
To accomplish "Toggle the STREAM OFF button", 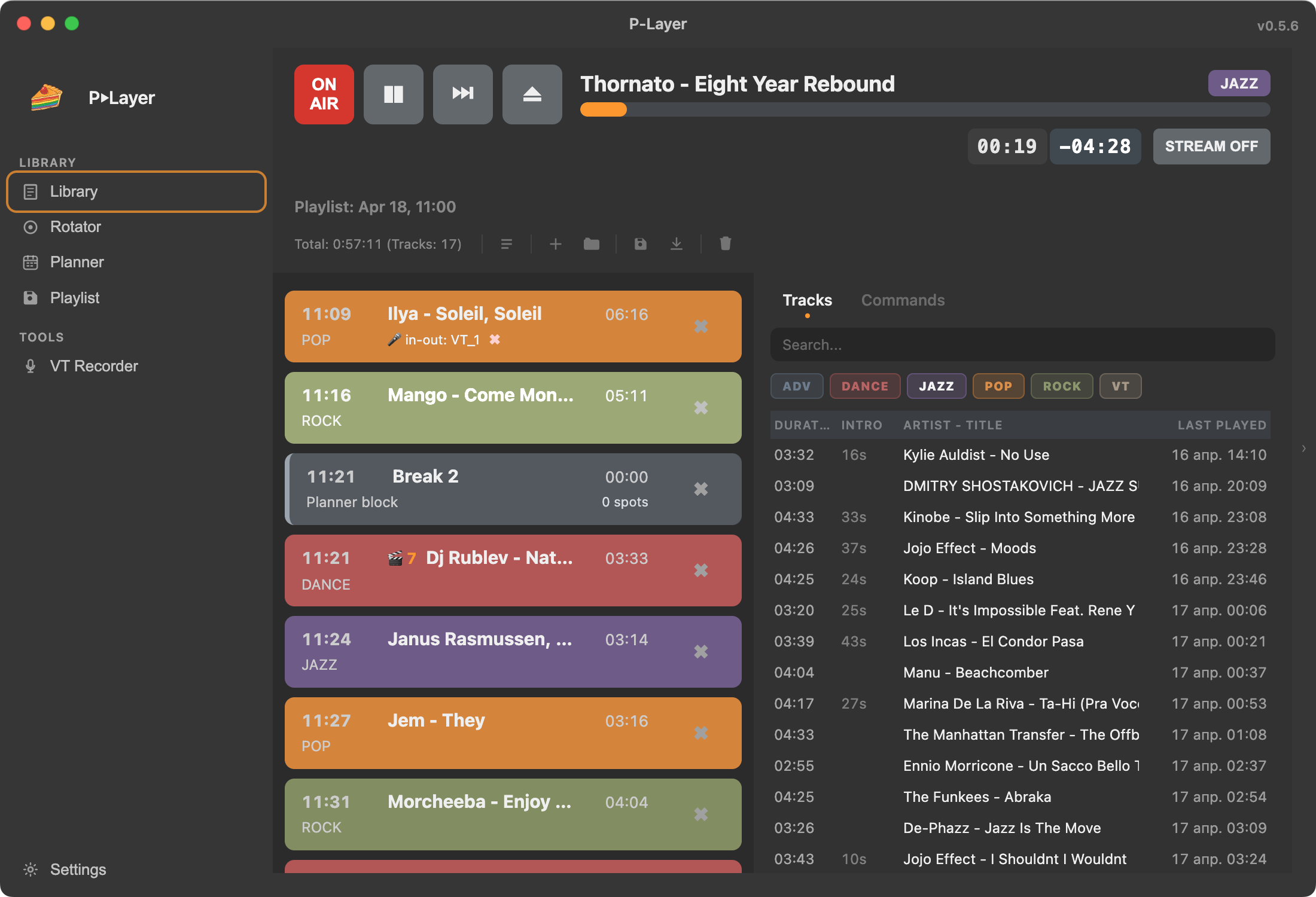I will [x=1211, y=147].
